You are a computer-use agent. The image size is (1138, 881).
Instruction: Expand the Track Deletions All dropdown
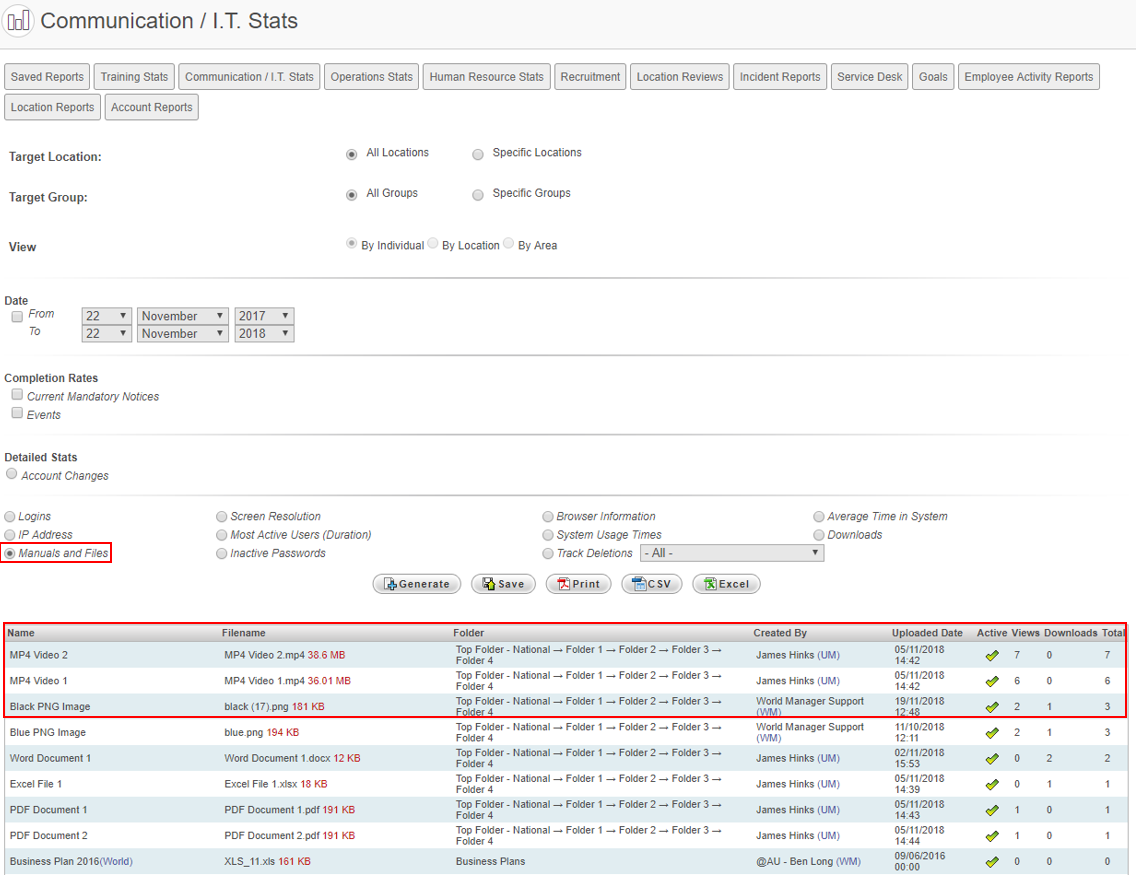tap(731, 553)
